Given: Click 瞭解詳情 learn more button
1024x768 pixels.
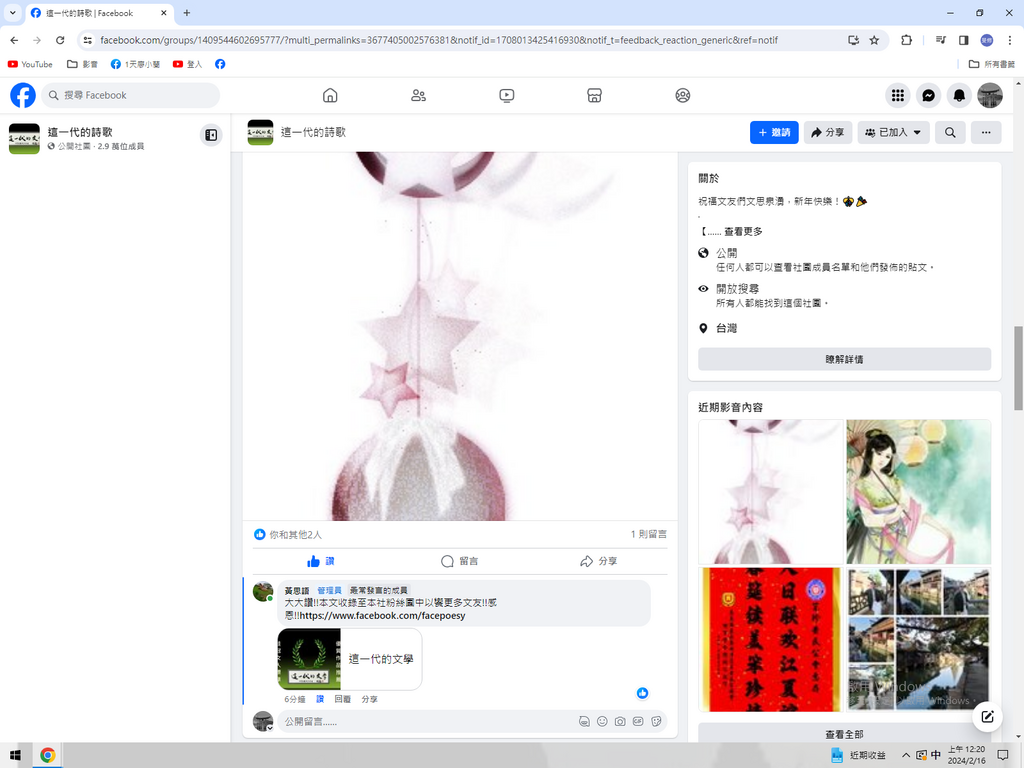Looking at the screenshot, I should pos(844,359).
